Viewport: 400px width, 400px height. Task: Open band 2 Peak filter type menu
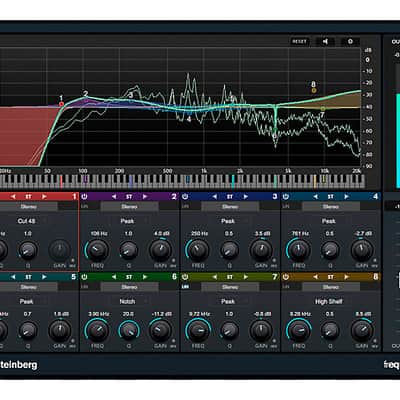tap(127, 221)
